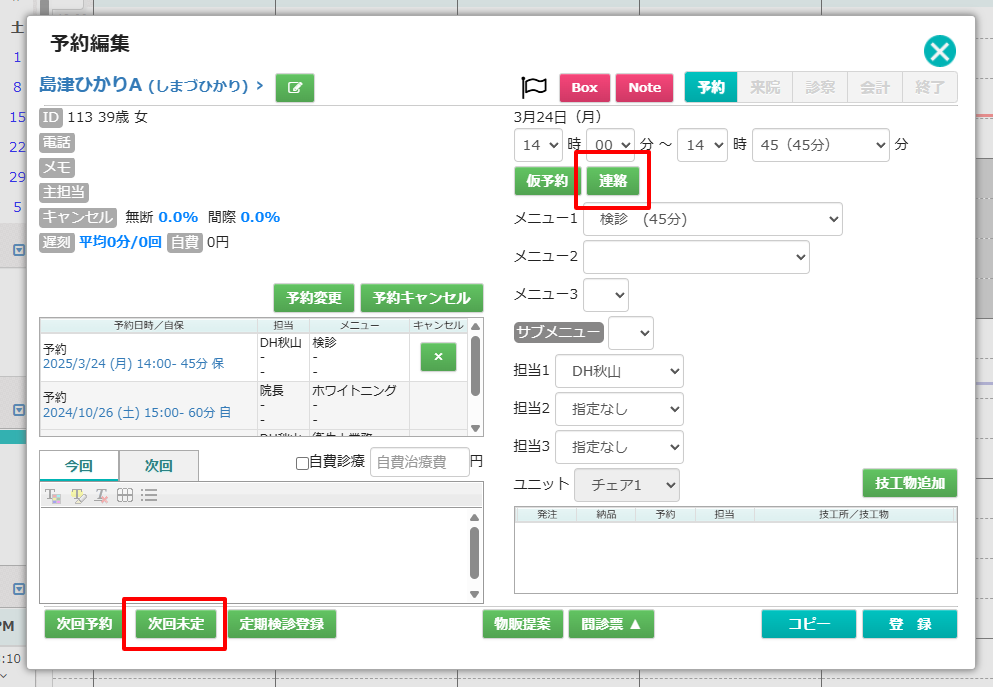Click the text highlight icon in memo toolbar
993x687 pixels.
point(78,495)
